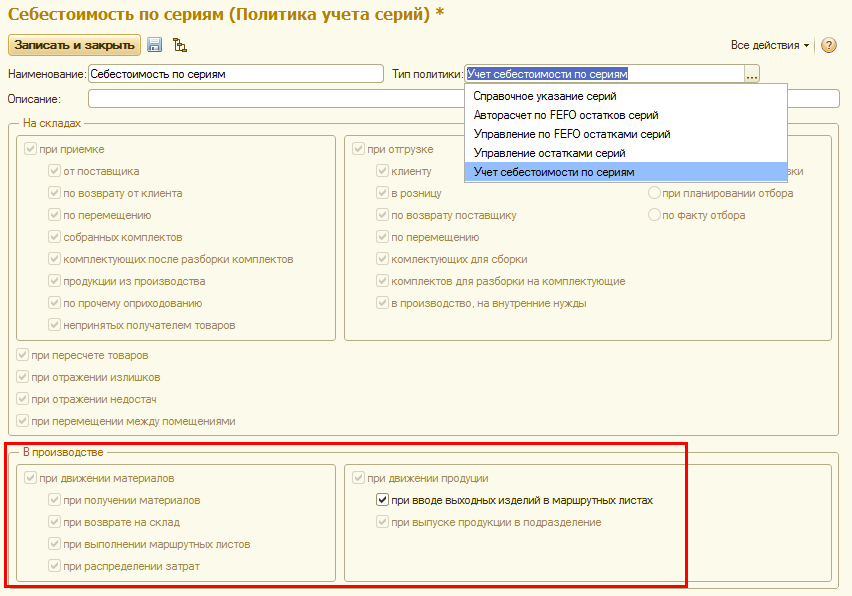
Task: Click the save diskette icon
Action: click(x=155, y=45)
